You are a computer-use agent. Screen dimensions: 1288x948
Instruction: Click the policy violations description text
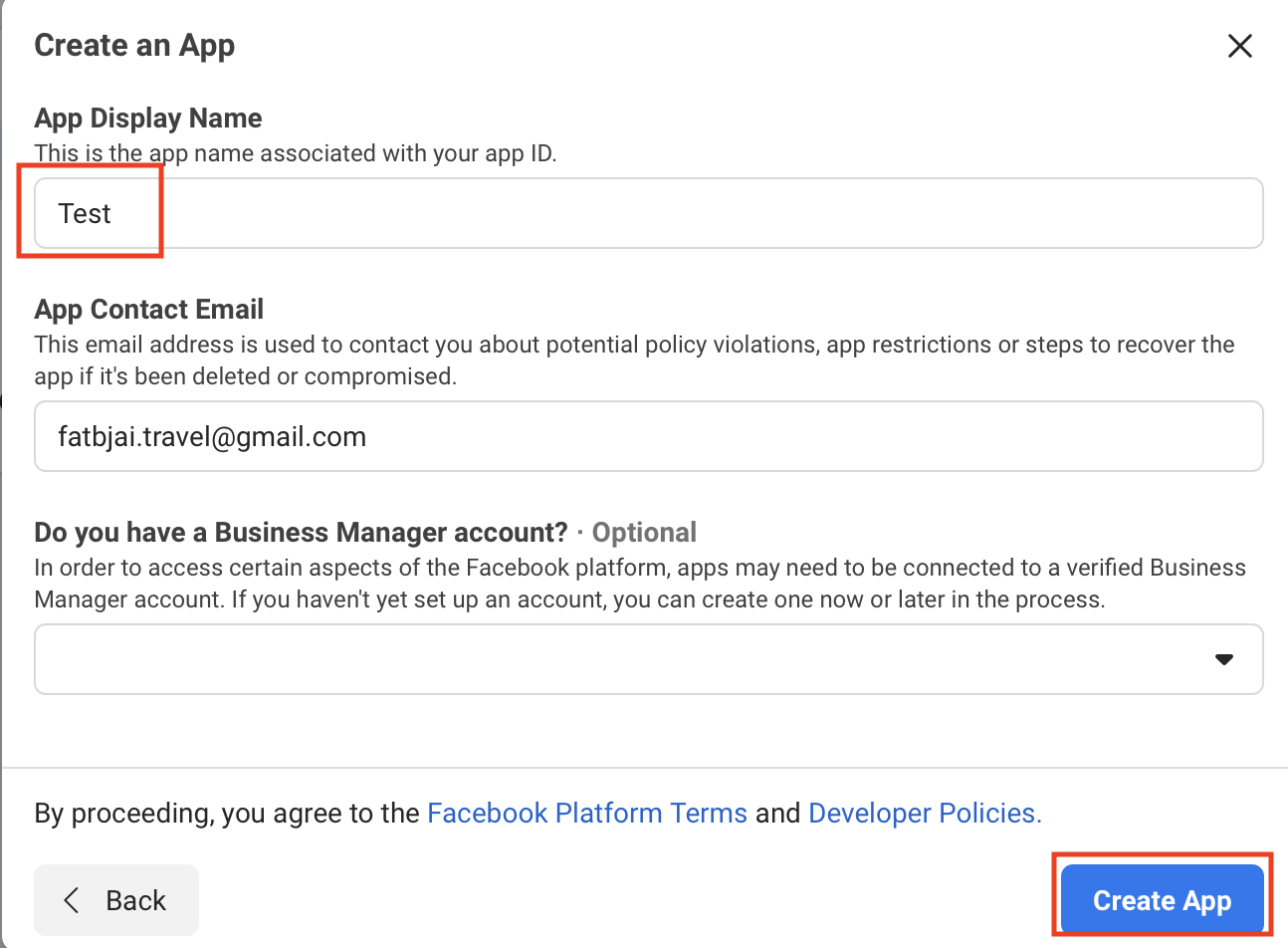(x=634, y=360)
